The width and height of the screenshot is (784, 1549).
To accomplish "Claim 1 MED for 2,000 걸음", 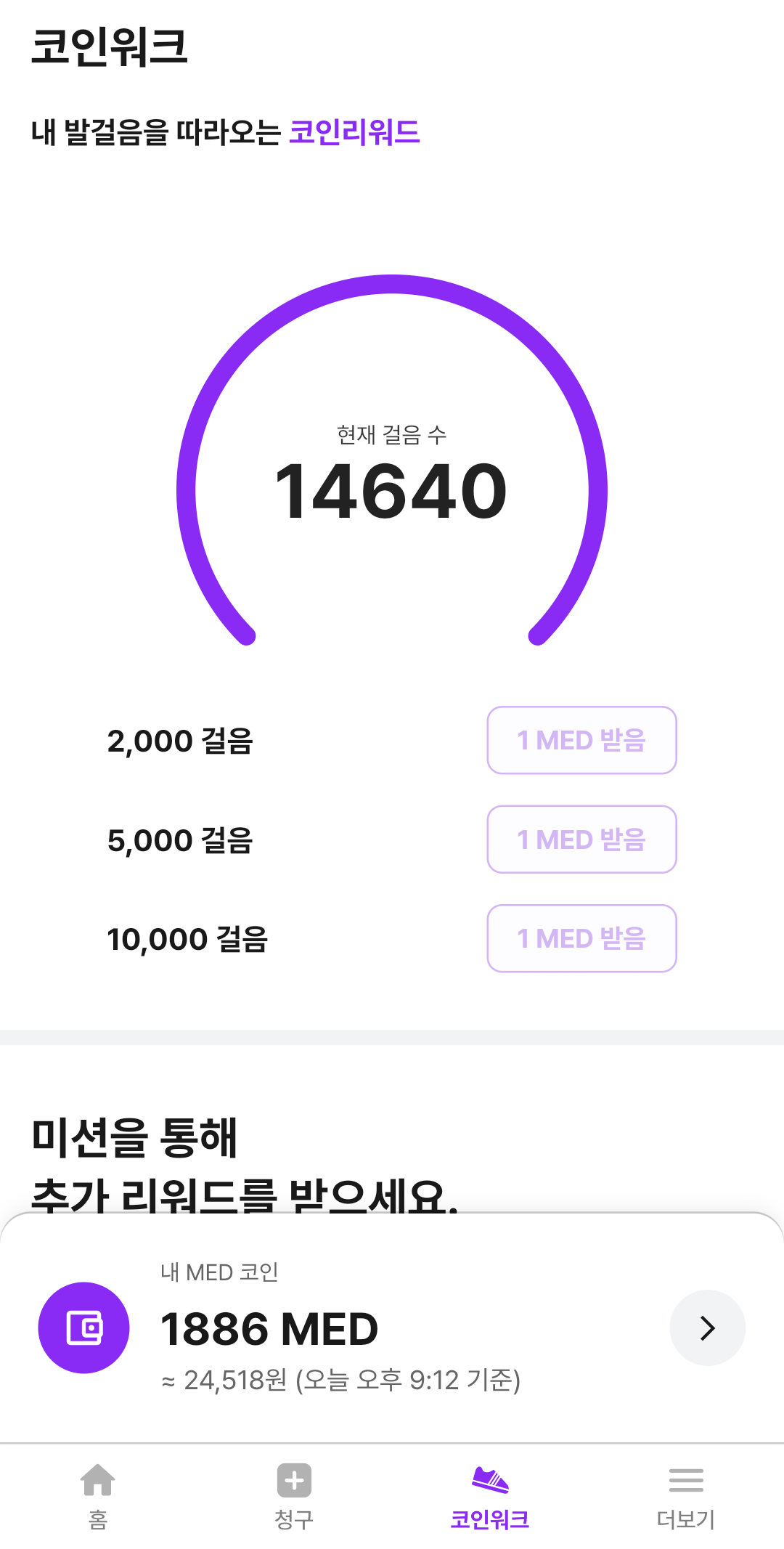I will tap(581, 740).
